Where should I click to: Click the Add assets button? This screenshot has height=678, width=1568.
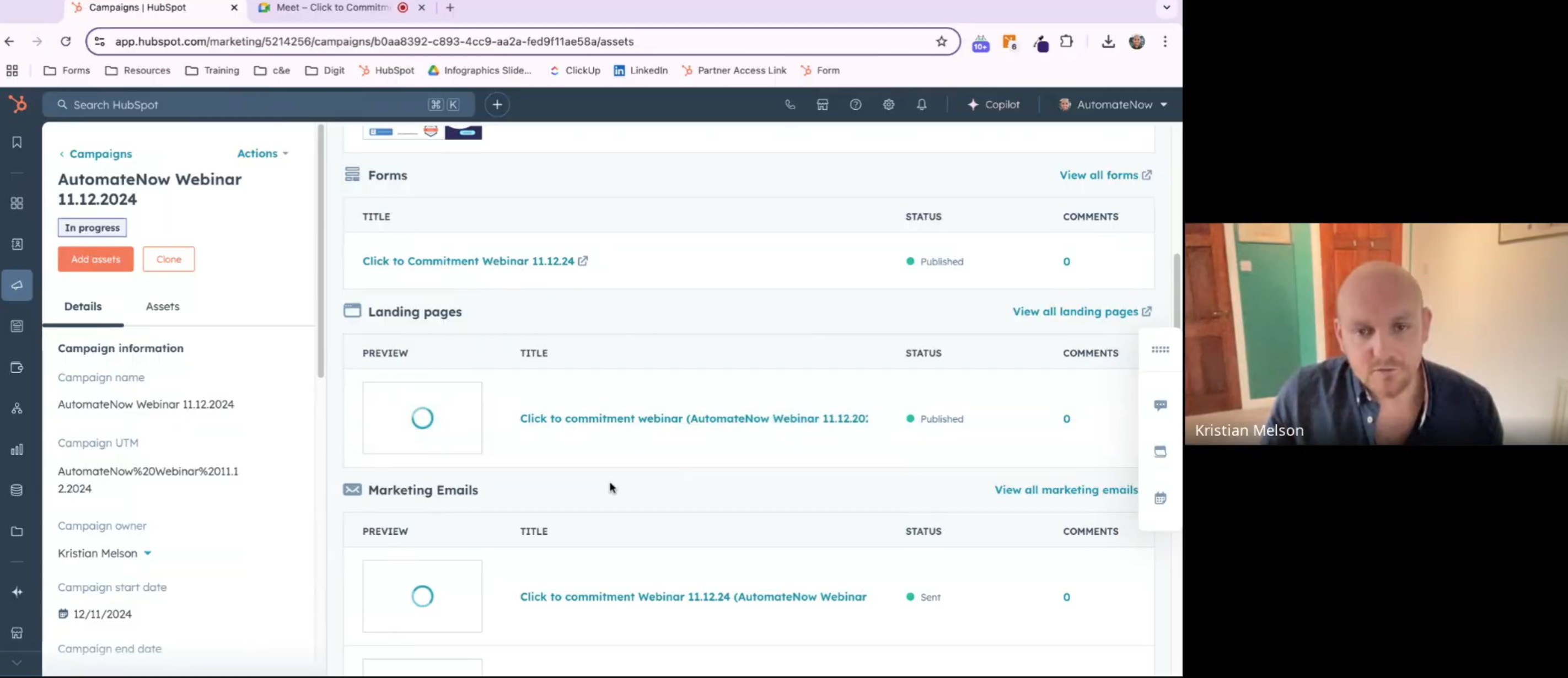(x=95, y=259)
